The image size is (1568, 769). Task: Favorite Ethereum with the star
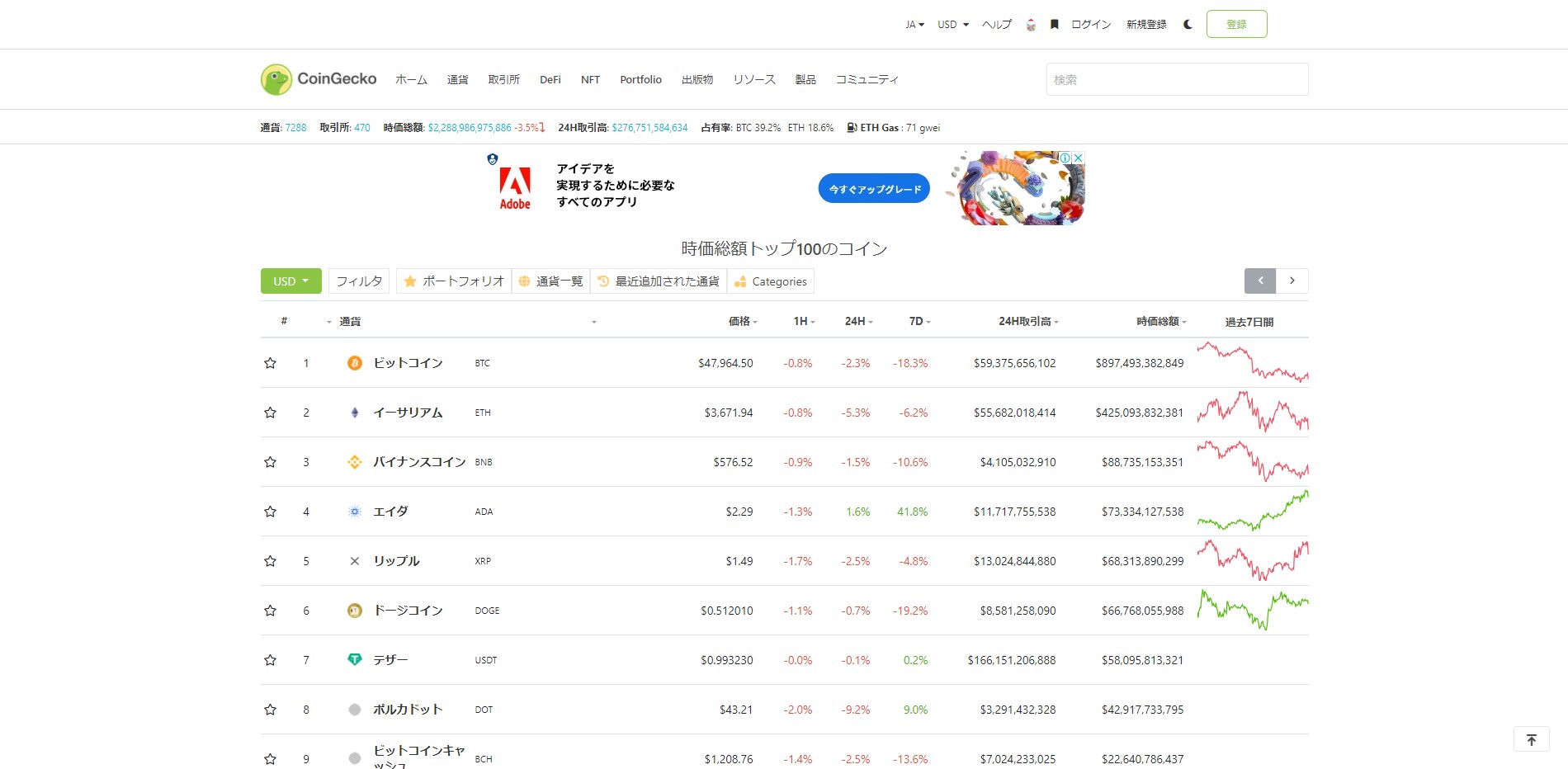click(x=270, y=413)
